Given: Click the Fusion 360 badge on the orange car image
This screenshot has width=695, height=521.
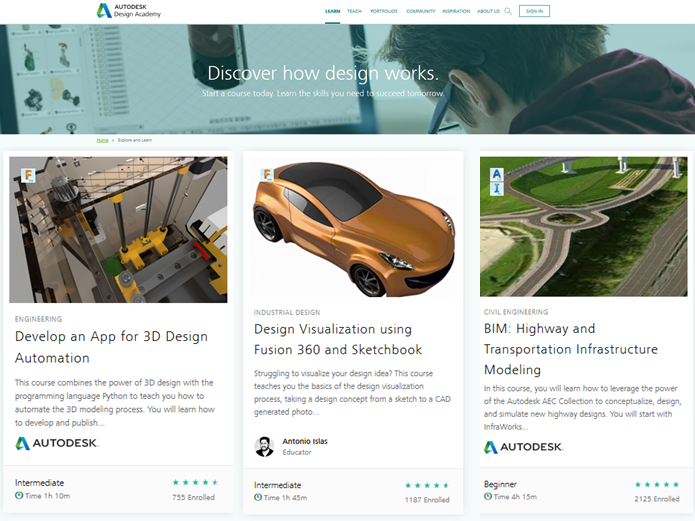Looking at the screenshot, I should click(267, 174).
